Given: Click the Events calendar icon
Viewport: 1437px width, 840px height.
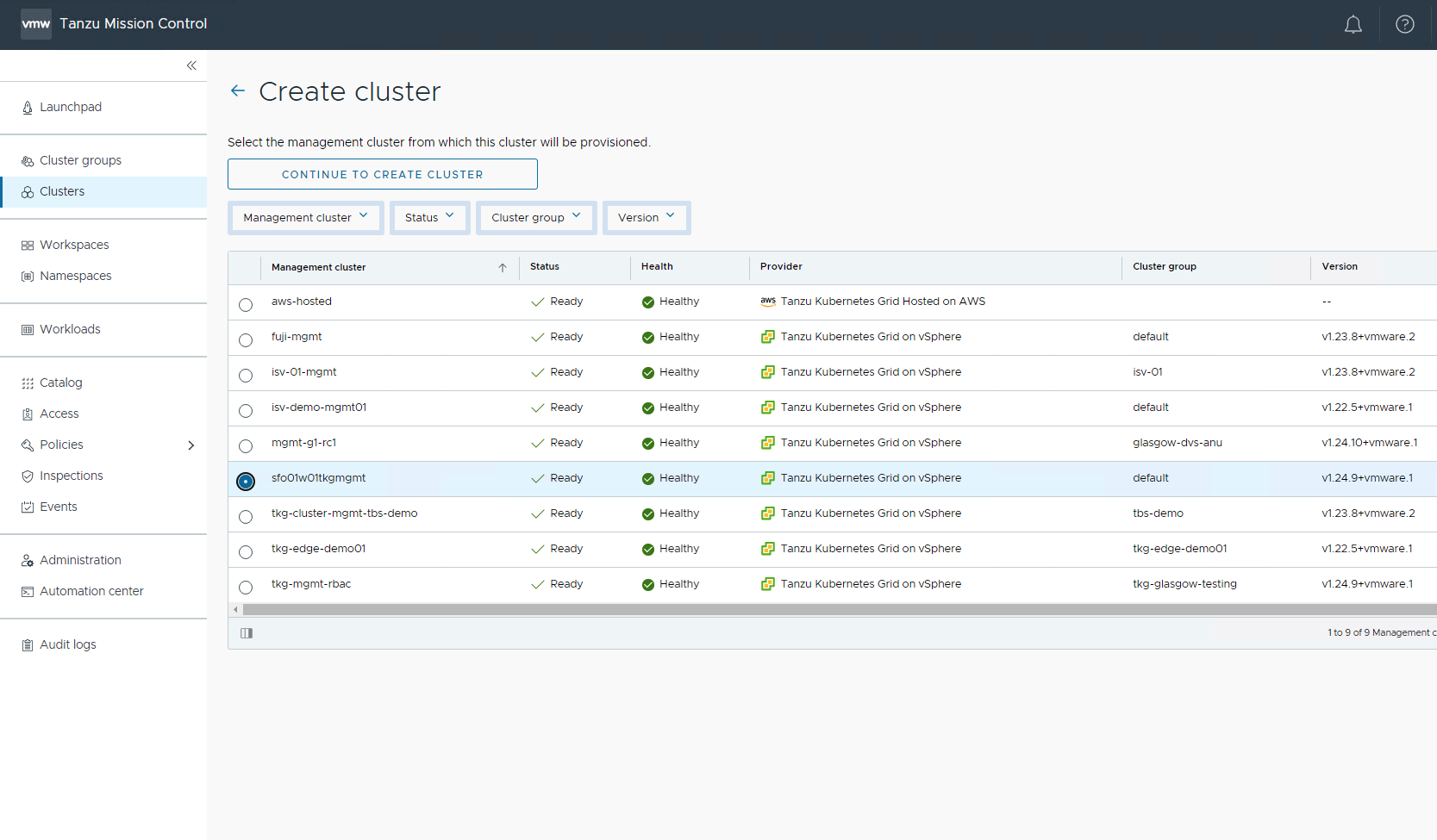Looking at the screenshot, I should [x=28, y=507].
